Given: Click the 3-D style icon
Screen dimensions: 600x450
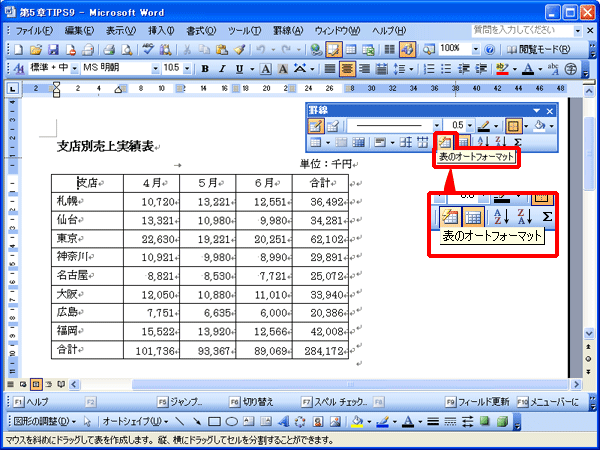Looking at the screenshot, I should pos(502,421).
